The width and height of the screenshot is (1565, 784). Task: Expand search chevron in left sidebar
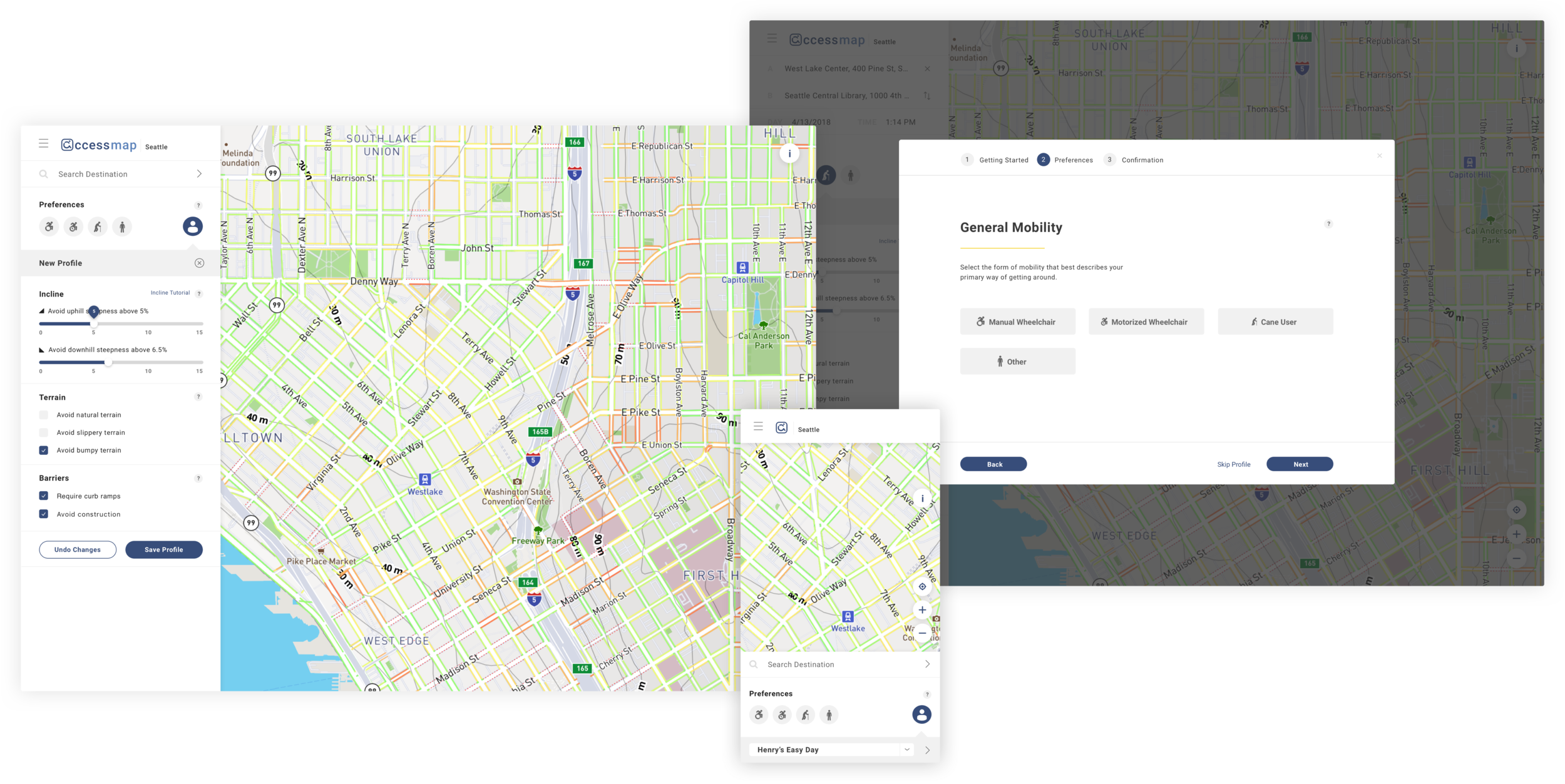[199, 174]
